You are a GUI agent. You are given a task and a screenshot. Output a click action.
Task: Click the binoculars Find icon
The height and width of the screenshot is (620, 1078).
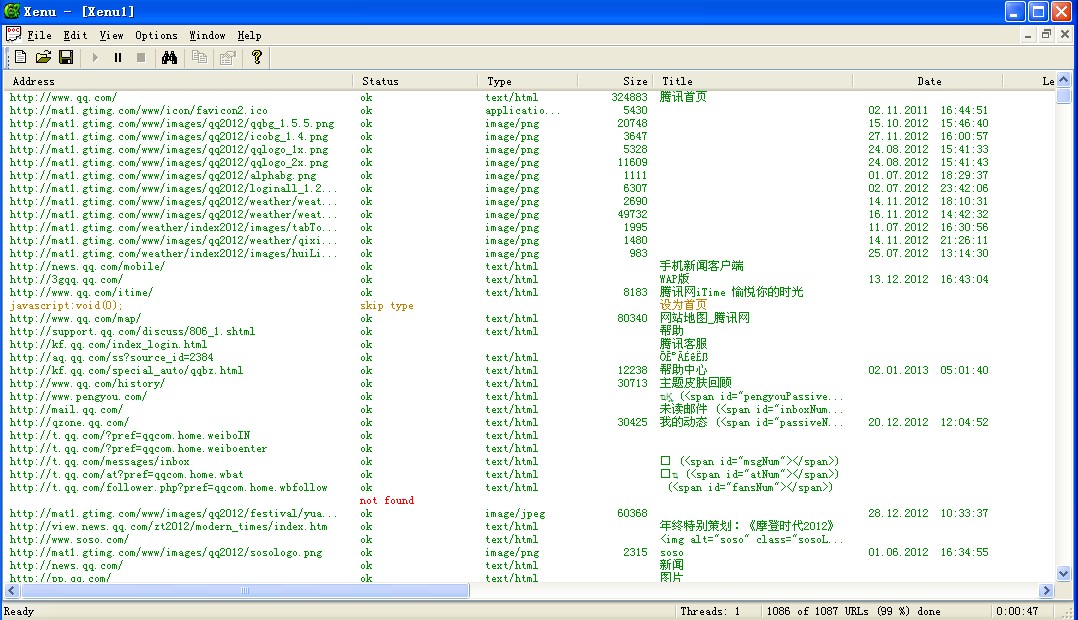click(169, 58)
